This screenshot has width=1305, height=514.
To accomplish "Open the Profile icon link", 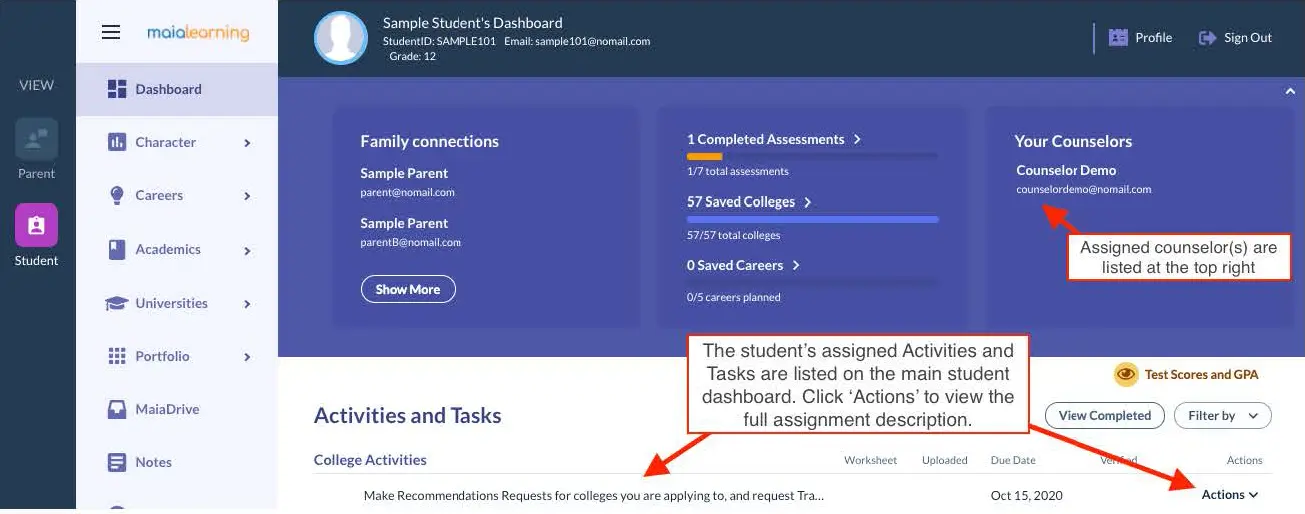I will coord(1118,38).
